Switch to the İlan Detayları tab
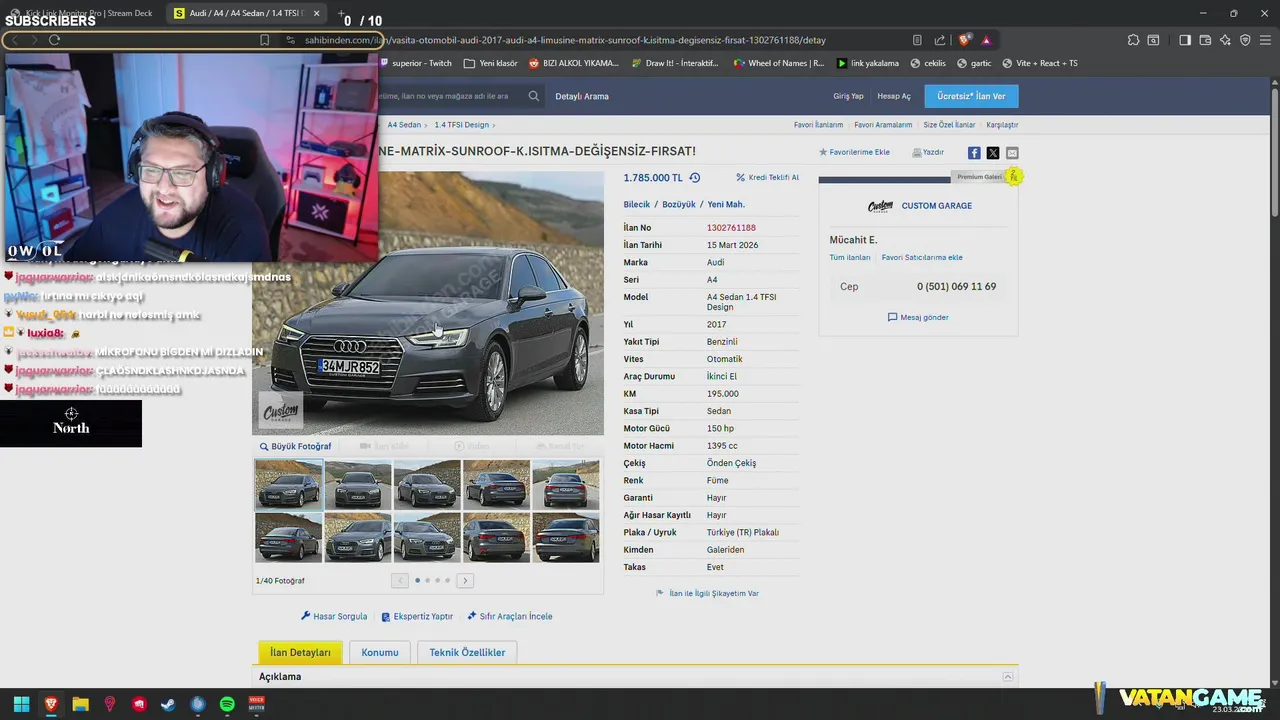Image resolution: width=1280 pixels, height=720 pixels. coord(300,653)
